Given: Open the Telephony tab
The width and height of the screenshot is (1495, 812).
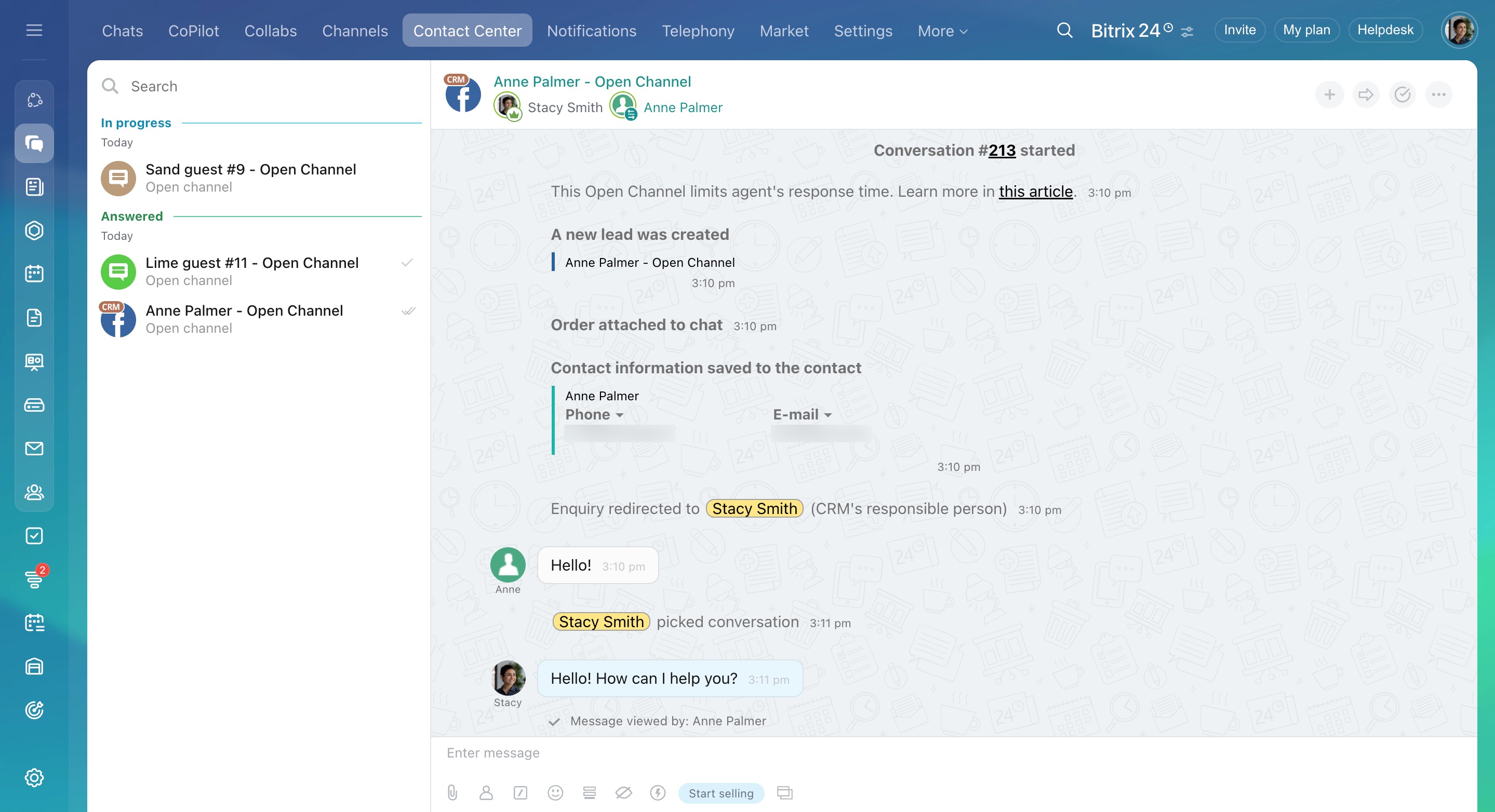Looking at the screenshot, I should (x=698, y=31).
